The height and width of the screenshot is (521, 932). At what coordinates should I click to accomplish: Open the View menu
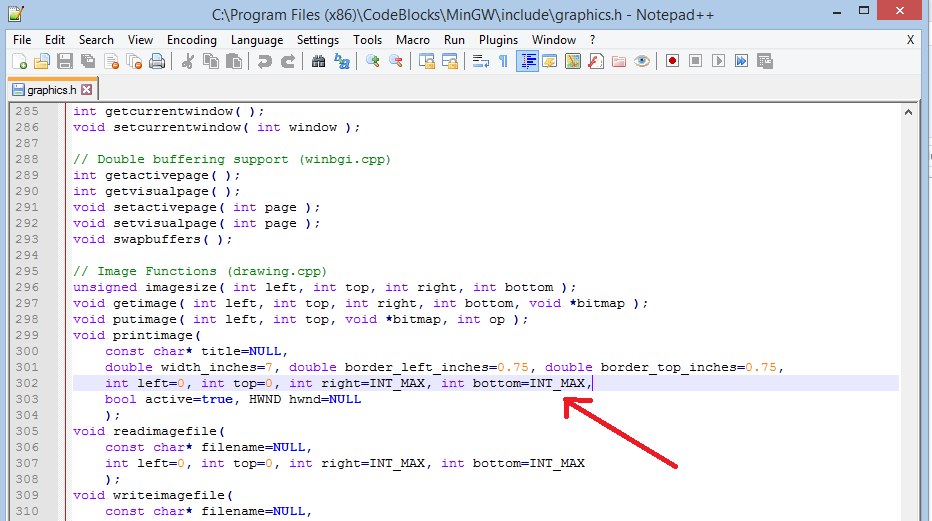[x=140, y=40]
